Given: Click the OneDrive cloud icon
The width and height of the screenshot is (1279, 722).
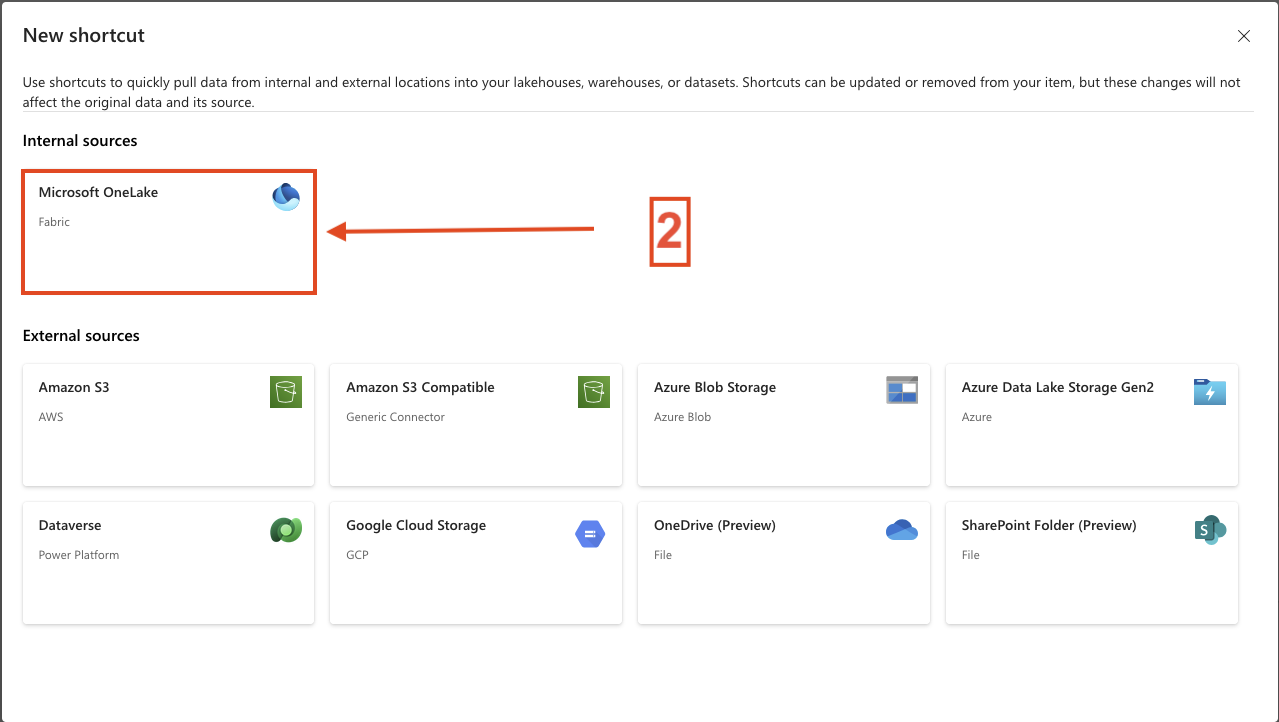Looking at the screenshot, I should click(x=902, y=530).
